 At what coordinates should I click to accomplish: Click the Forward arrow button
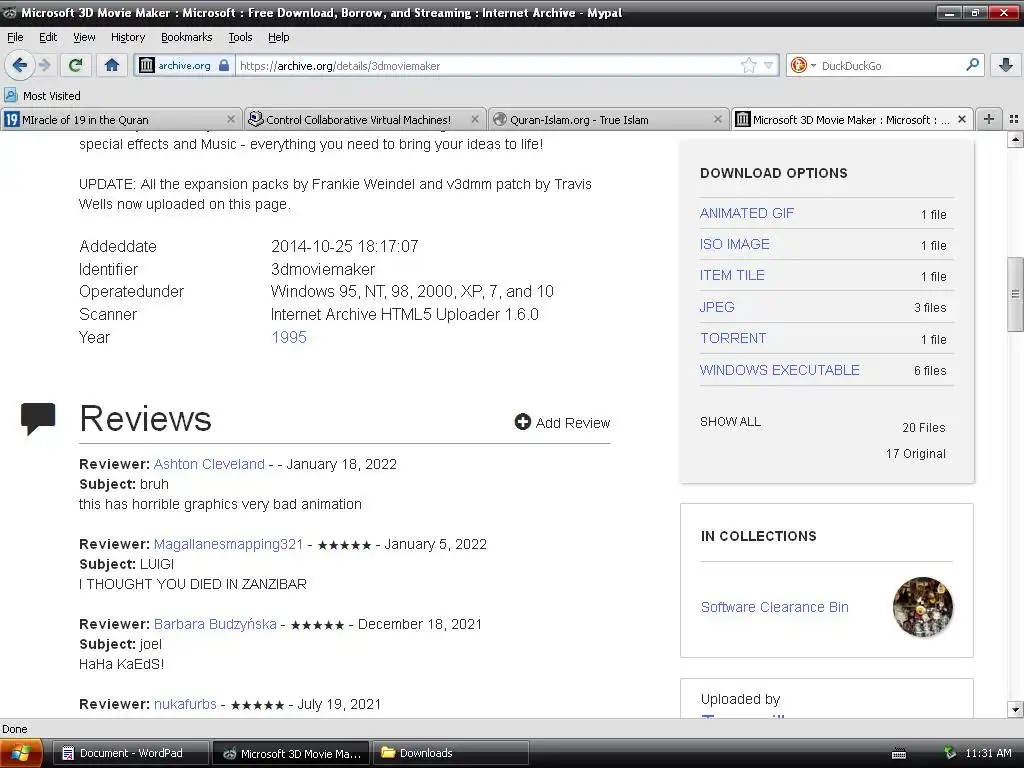tap(44, 65)
